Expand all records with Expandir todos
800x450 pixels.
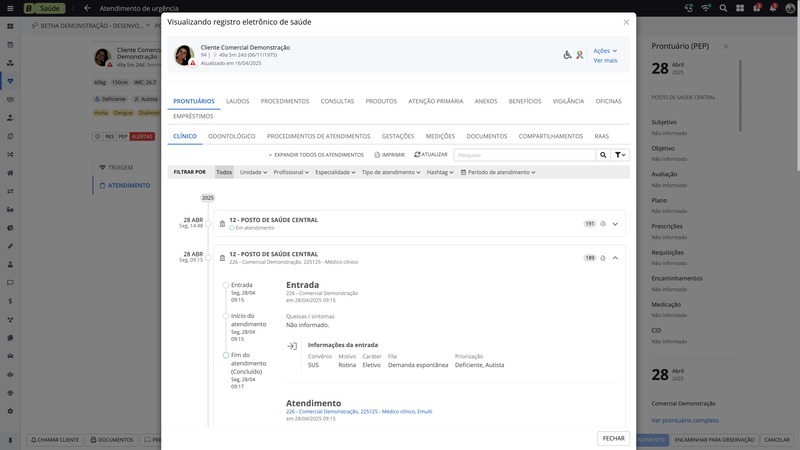316,155
